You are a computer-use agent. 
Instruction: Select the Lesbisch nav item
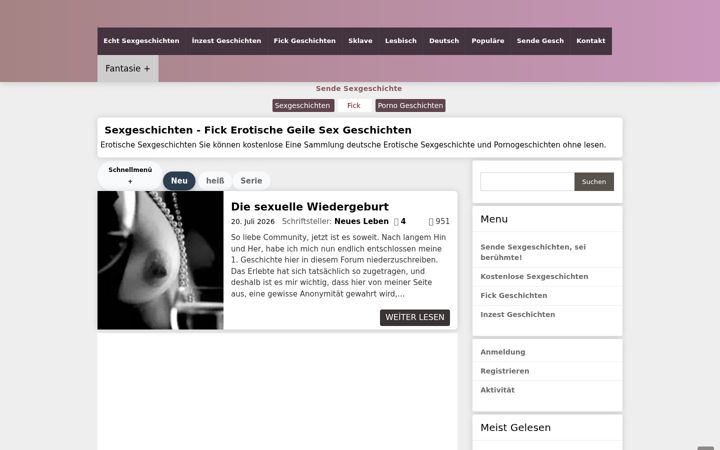coord(400,41)
